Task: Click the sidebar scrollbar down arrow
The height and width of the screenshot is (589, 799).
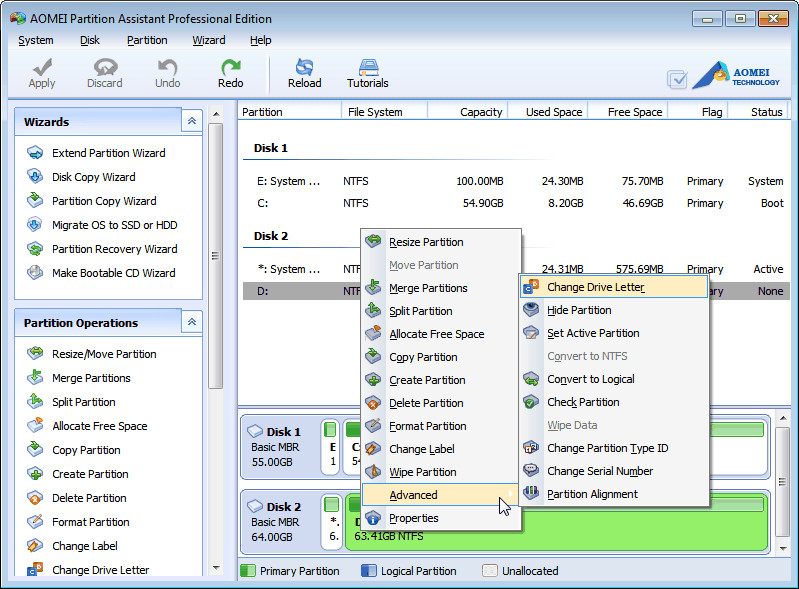Action: [216, 568]
